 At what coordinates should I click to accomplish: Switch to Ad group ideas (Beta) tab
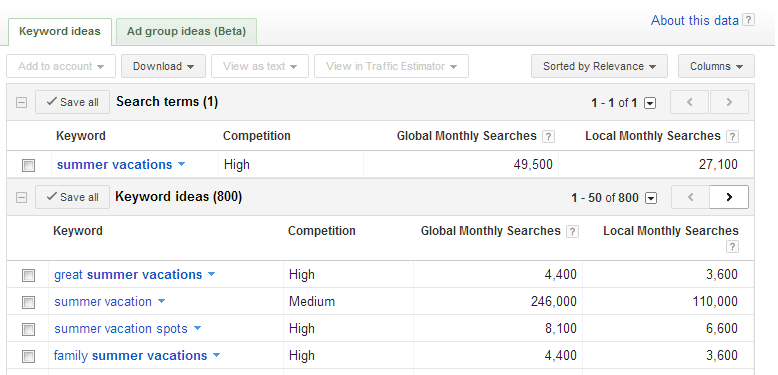point(186,32)
